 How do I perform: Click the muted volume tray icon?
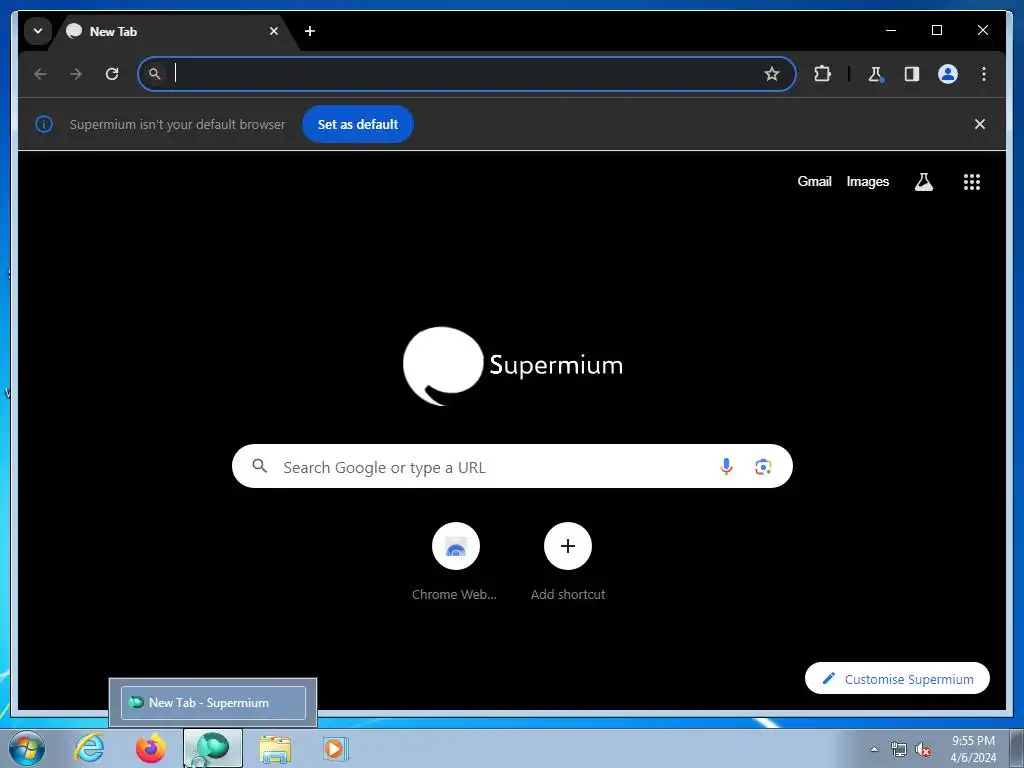tap(923, 749)
